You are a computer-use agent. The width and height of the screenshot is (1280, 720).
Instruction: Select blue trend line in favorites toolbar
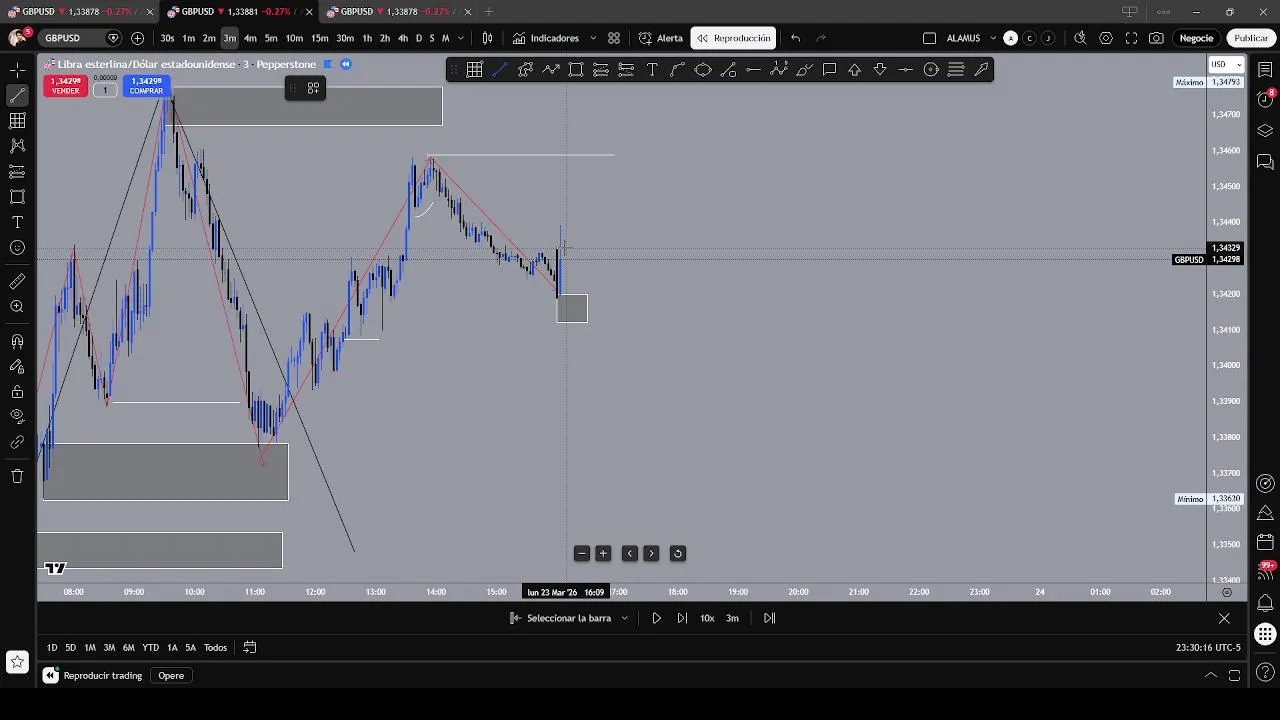coord(500,69)
